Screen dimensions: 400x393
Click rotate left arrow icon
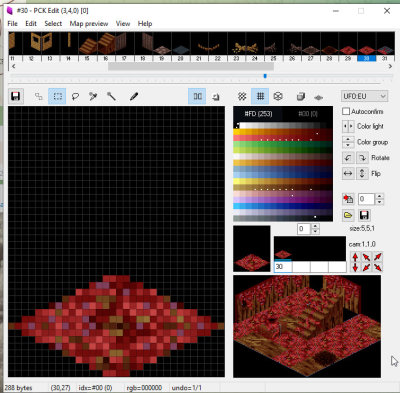tap(348, 158)
